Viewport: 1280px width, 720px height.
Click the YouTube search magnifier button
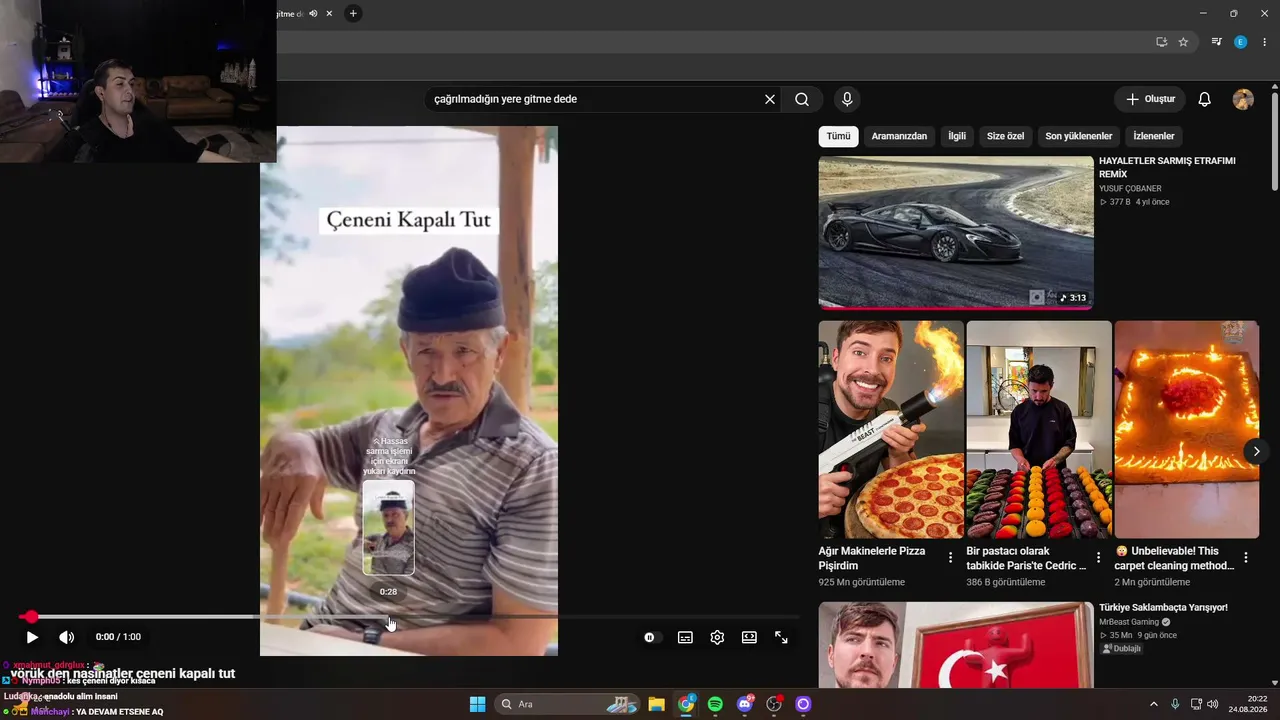click(802, 99)
